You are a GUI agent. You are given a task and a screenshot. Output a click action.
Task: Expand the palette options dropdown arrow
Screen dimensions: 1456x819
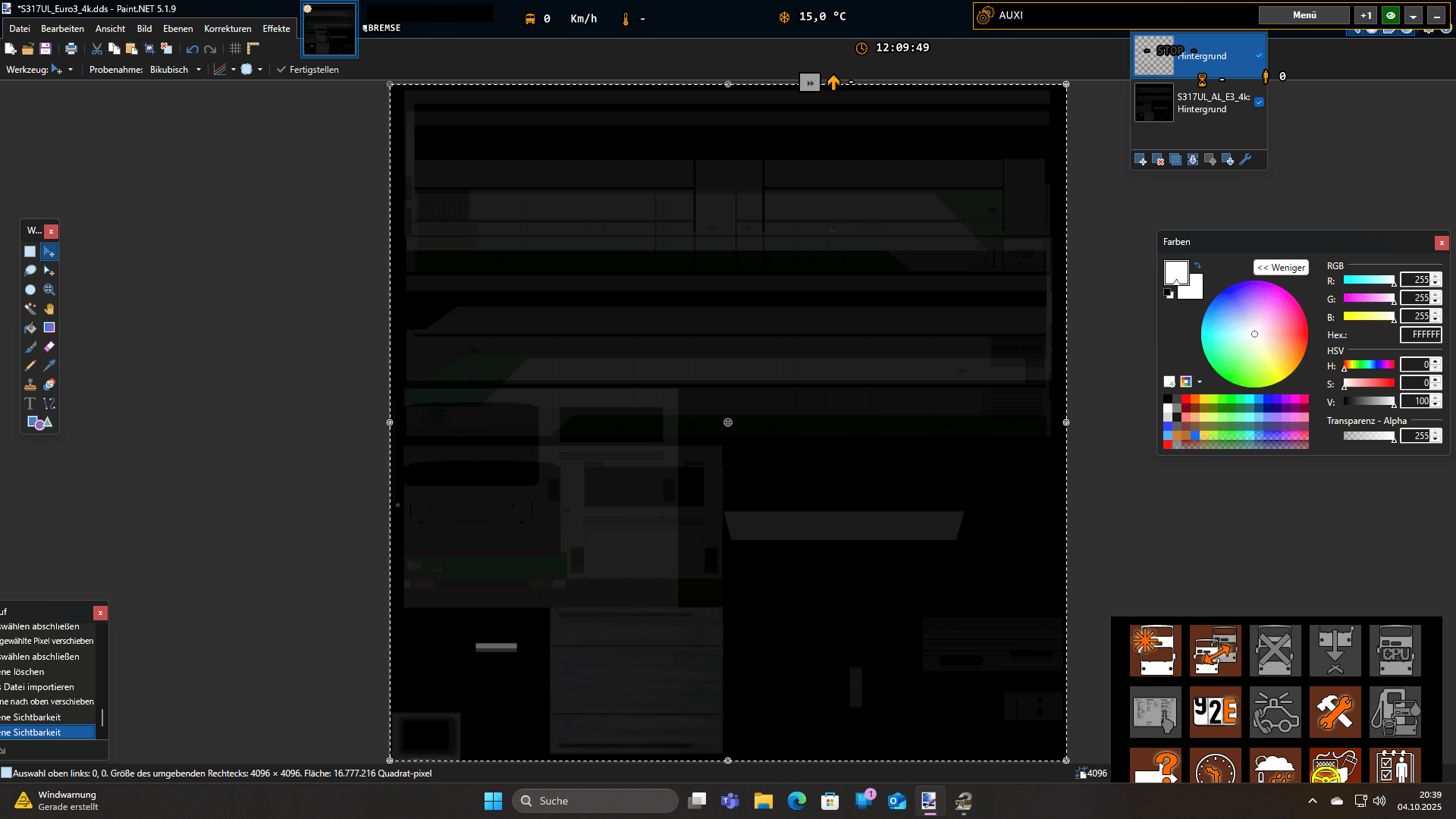1200,382
